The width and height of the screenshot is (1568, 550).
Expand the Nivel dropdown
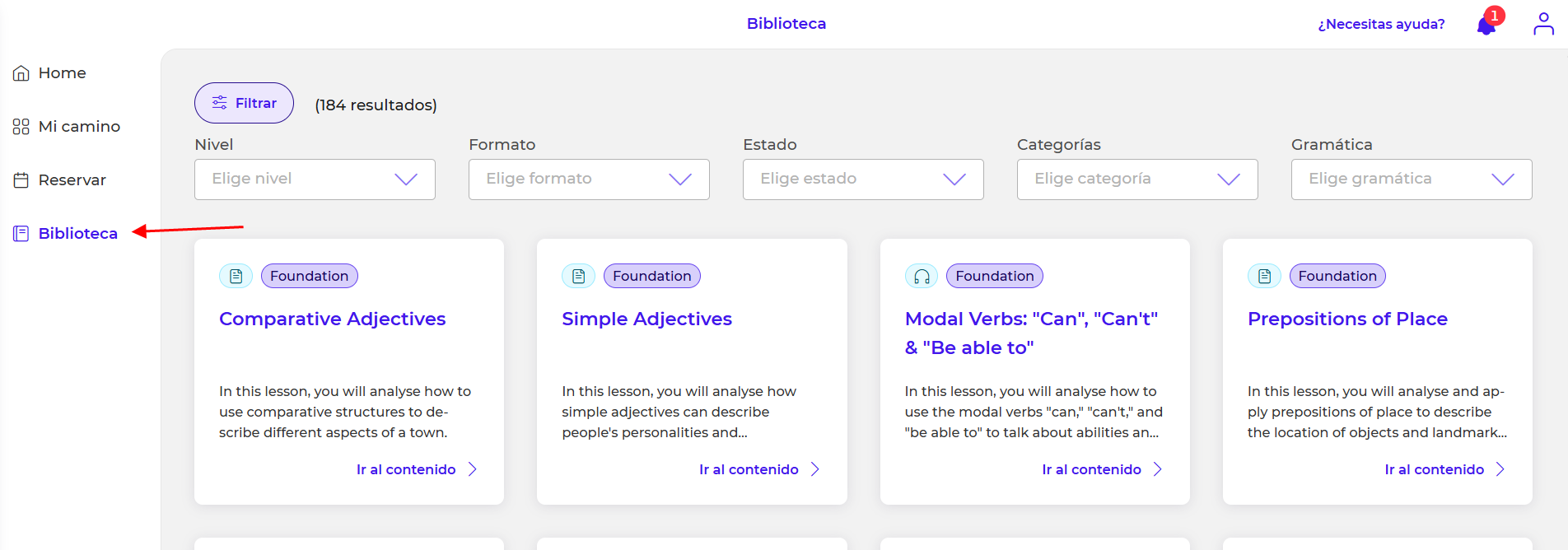pyautogui.click(x=315, y=179)
